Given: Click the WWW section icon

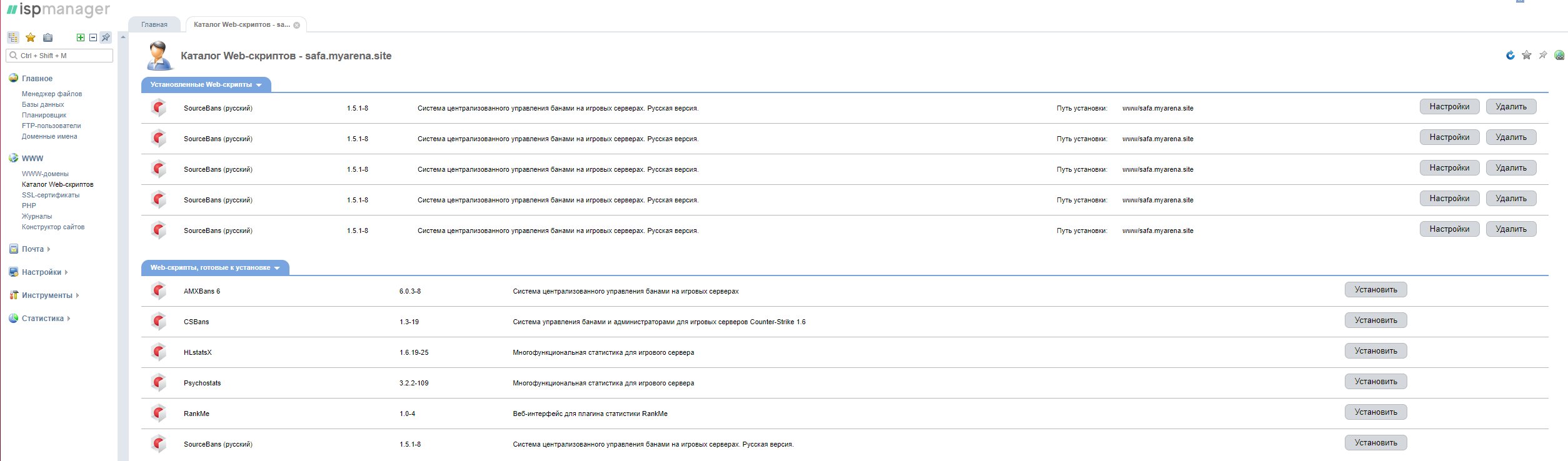Looking at the screenshot, I should [x=14, y=158].
